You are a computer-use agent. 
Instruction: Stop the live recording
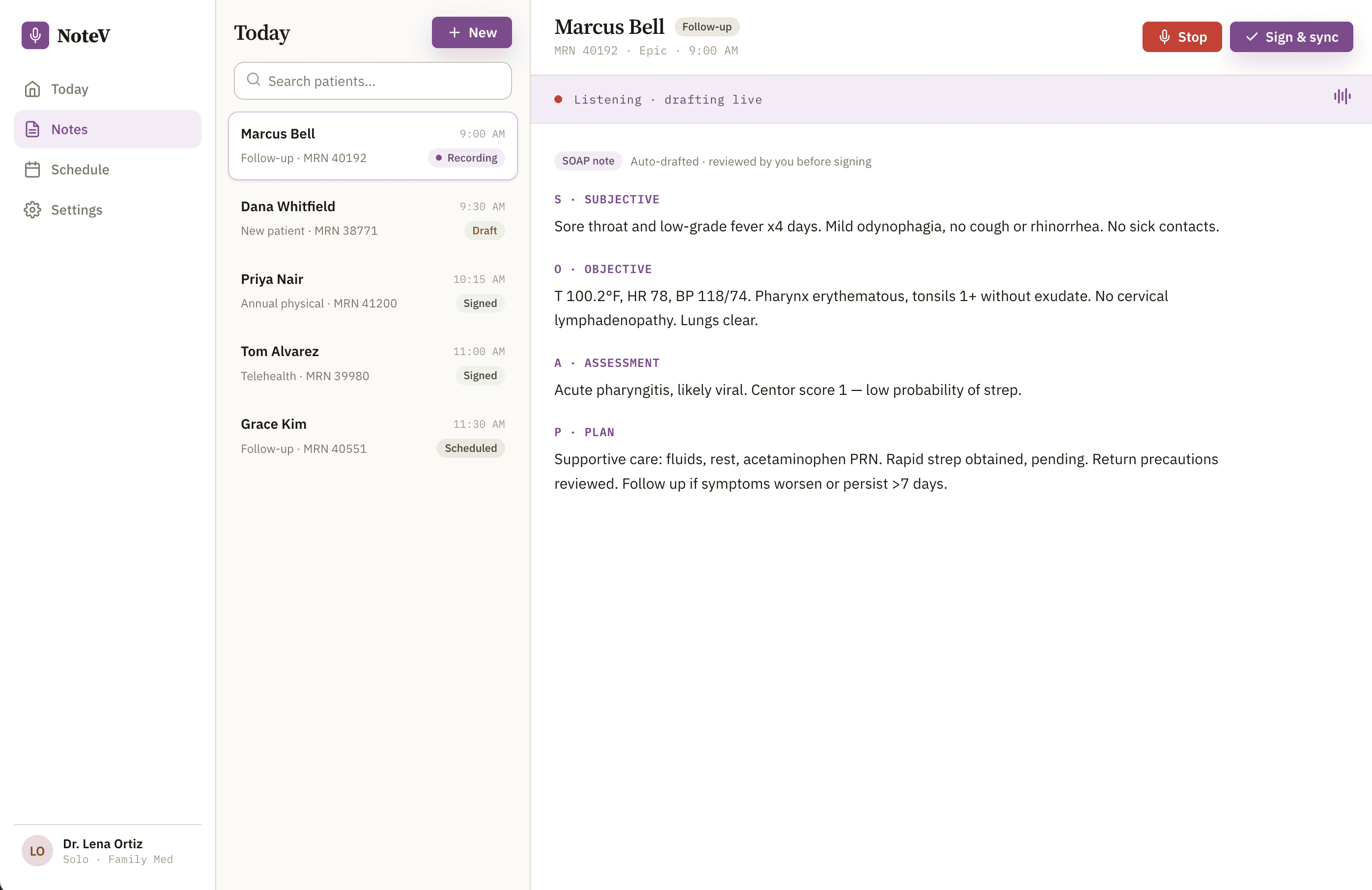tap(1182, 37)
